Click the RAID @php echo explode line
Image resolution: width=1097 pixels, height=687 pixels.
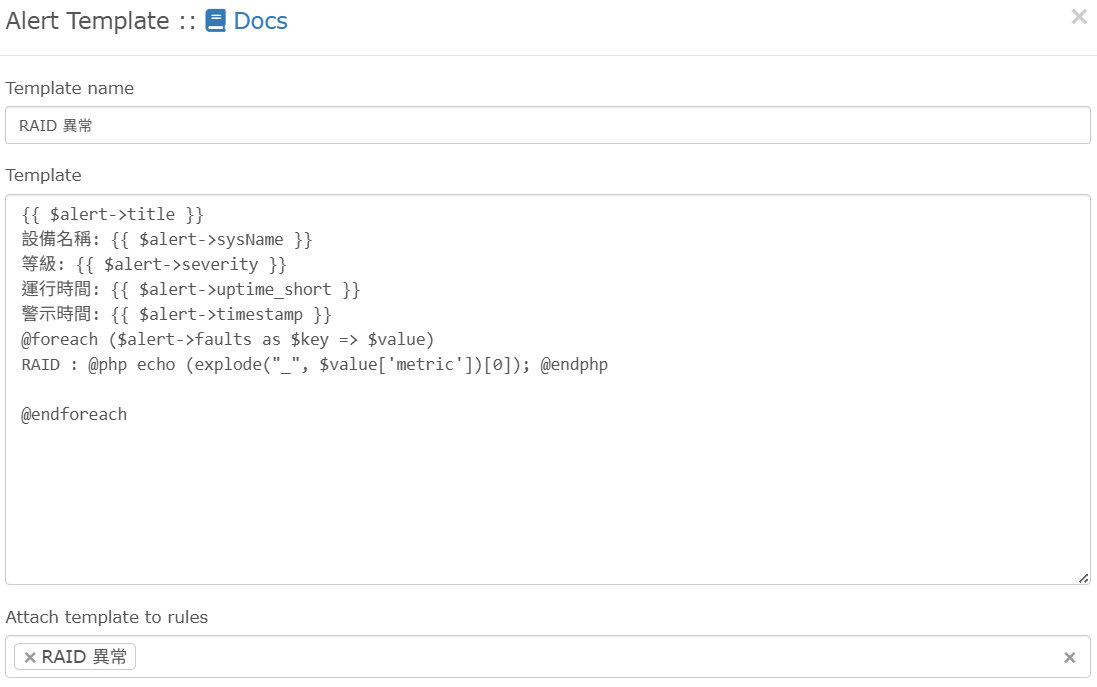(x=314, y=365)
